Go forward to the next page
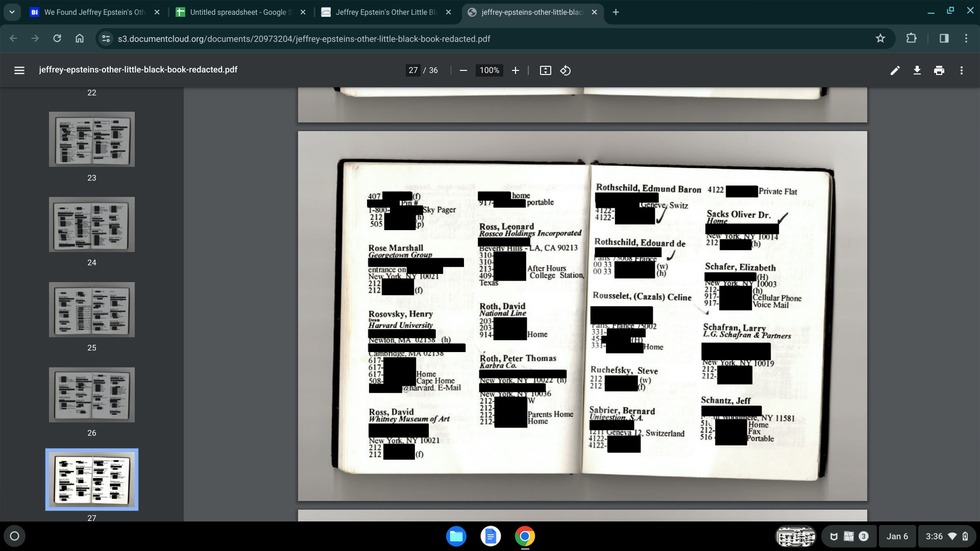The image size is (980, 551). (35, 38)
